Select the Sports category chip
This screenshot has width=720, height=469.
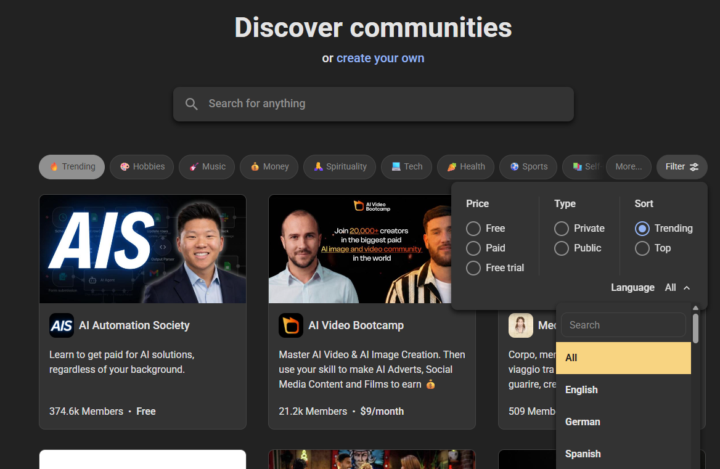(x=528, y=167)
